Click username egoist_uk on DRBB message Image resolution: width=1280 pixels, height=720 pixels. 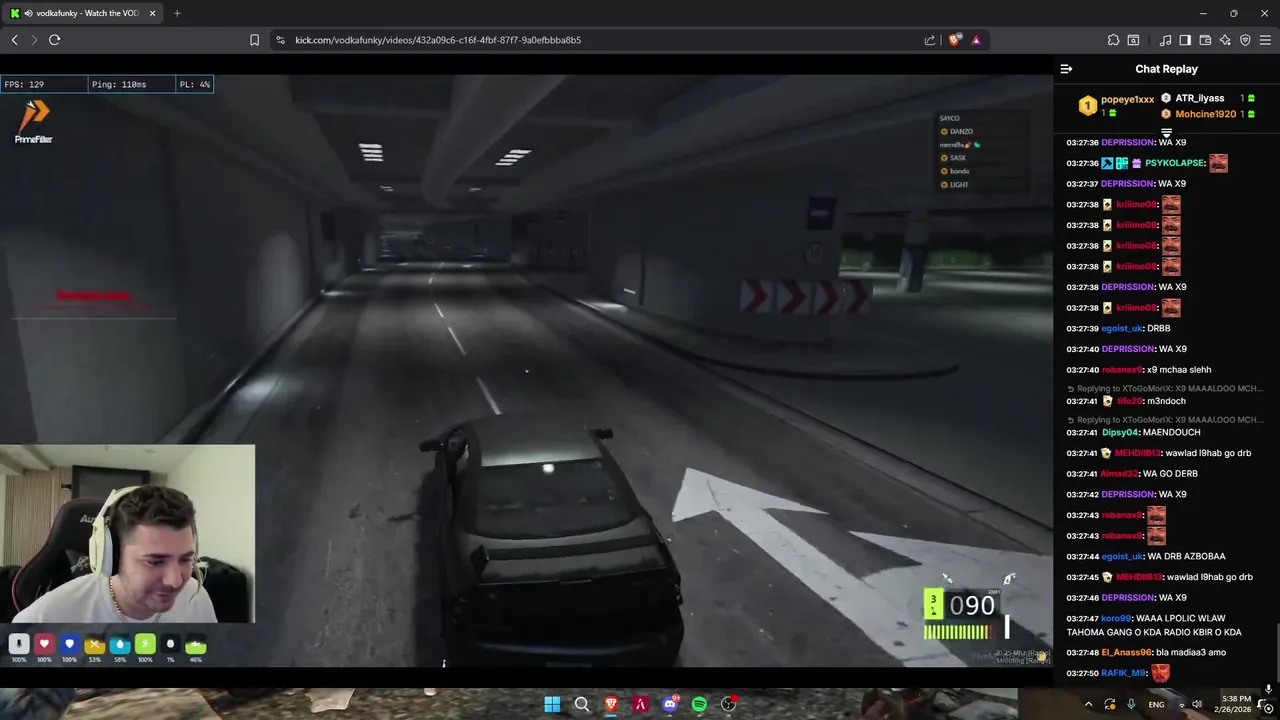coord(1122,328)
